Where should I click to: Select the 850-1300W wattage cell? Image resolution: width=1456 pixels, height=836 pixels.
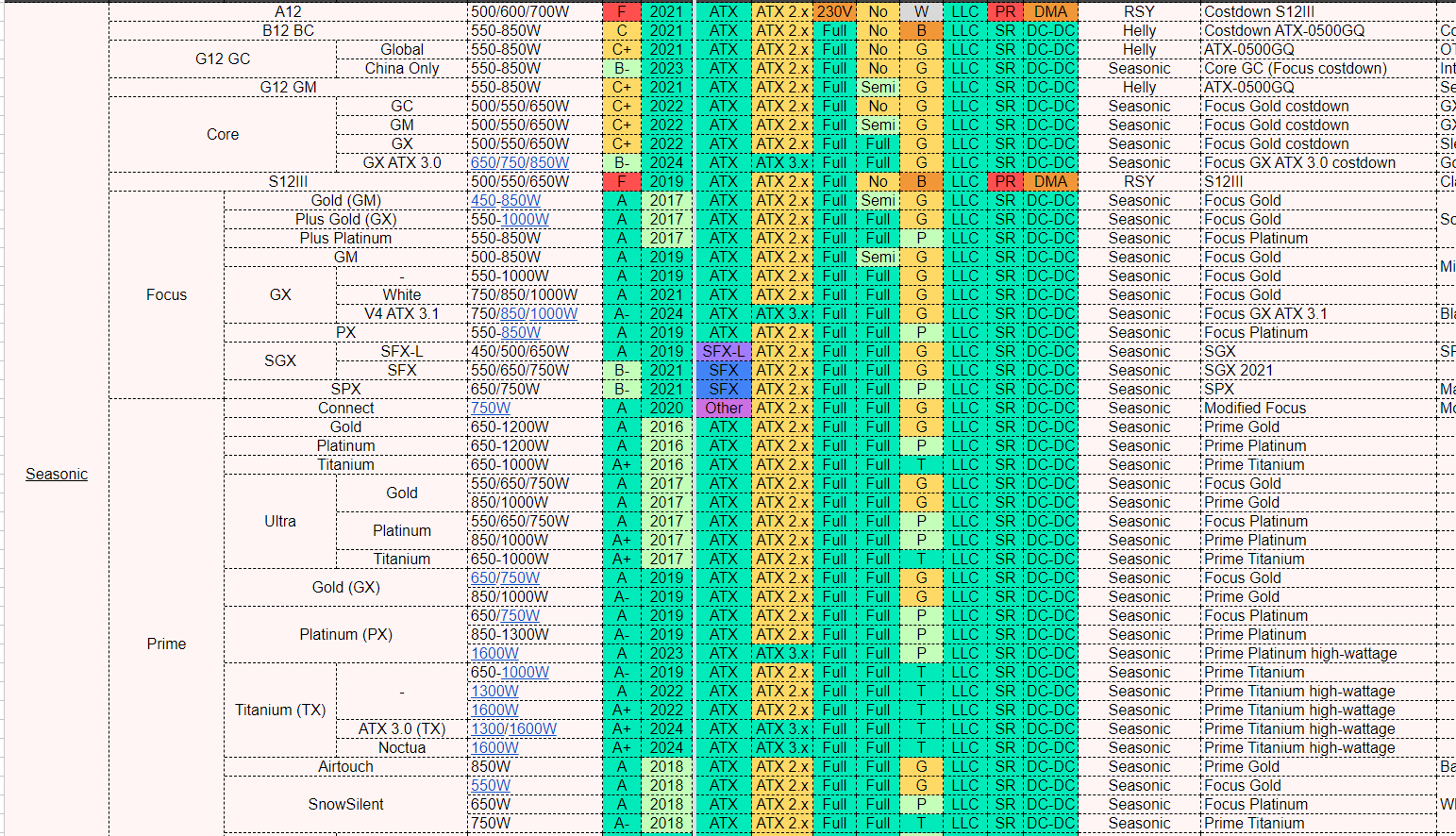coord(535,634)
